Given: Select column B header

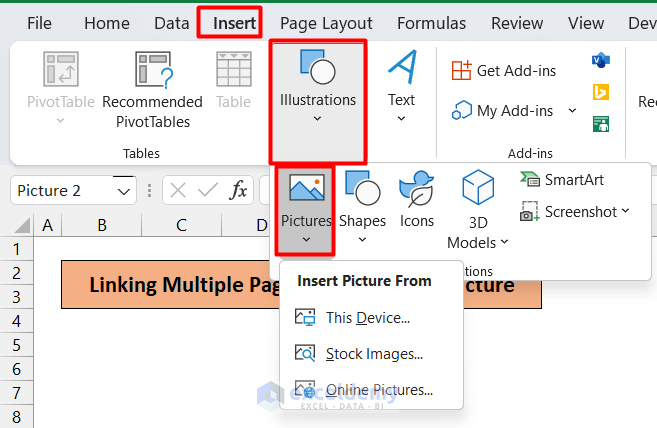Looking at the screenshot, I should coord(102,226).
